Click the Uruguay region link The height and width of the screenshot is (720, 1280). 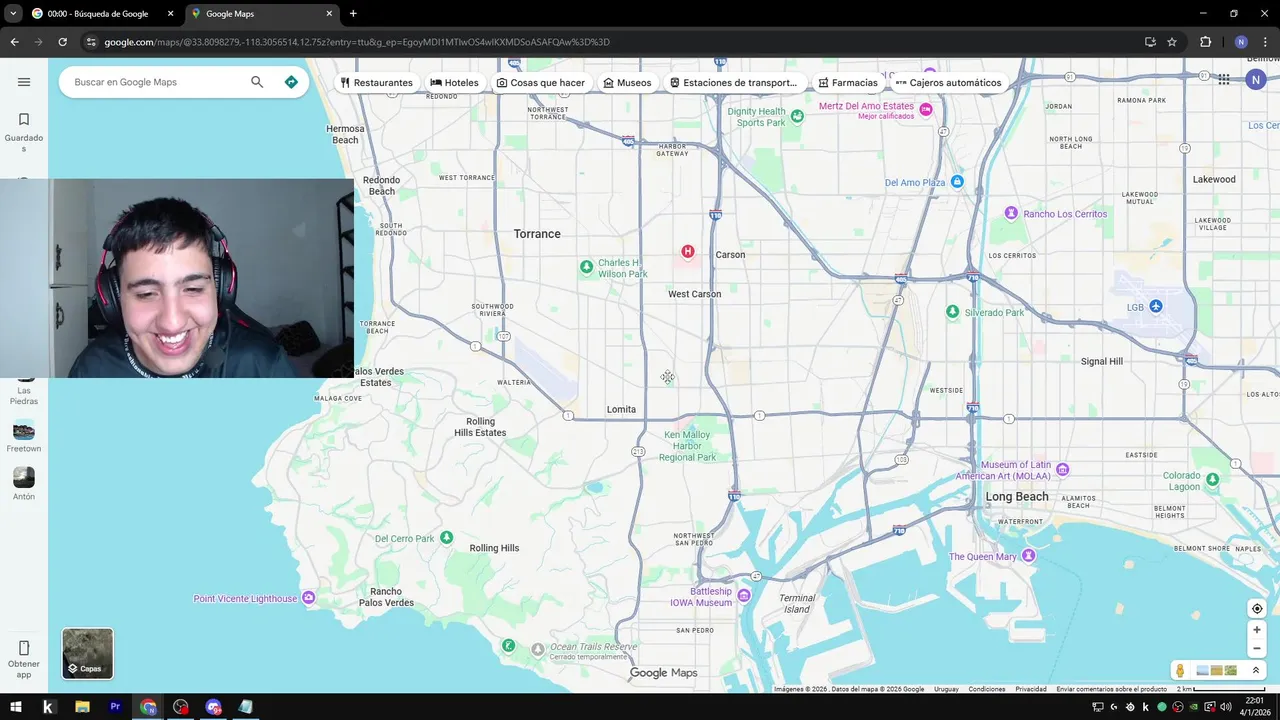(x=946, y=689)
